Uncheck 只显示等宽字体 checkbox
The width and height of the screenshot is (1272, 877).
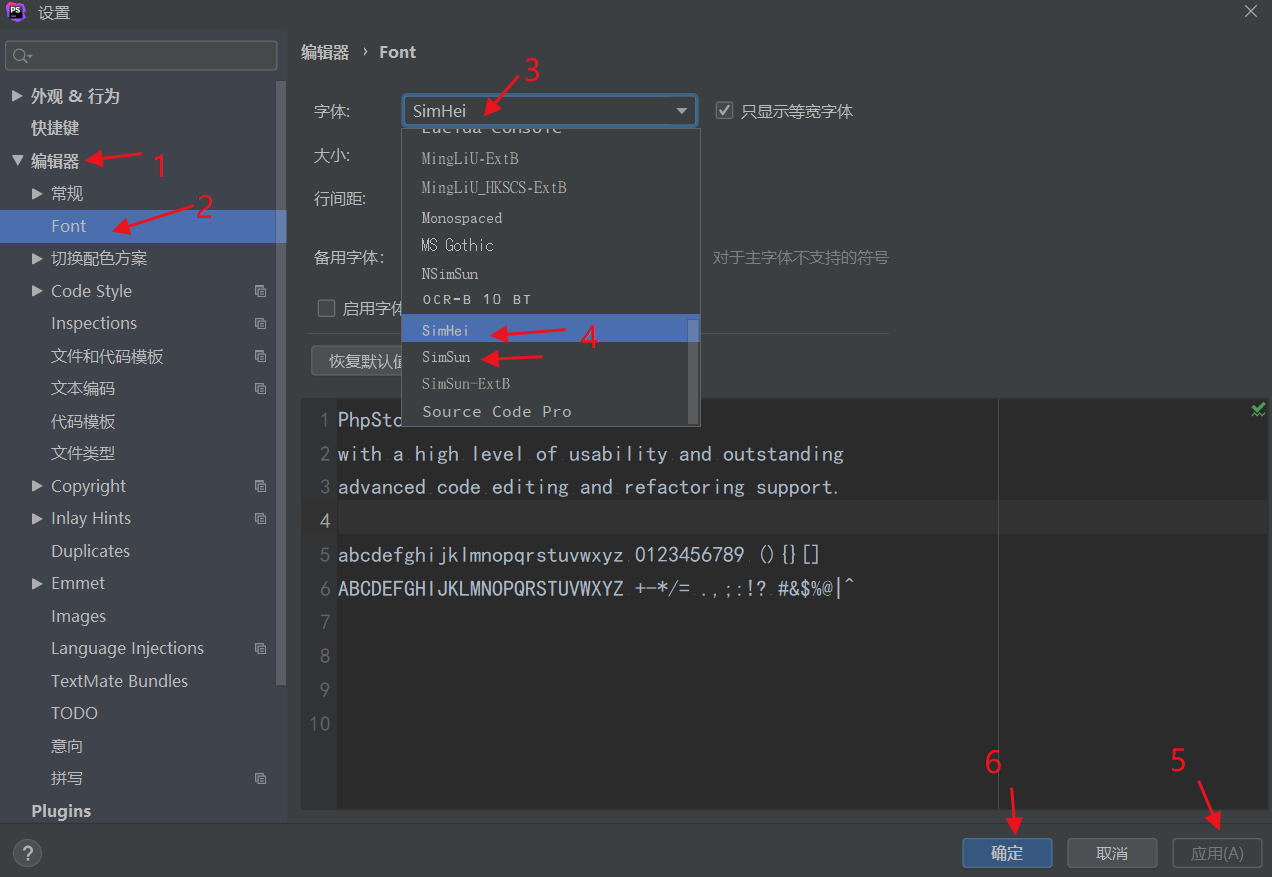pyautogui.click(x=725, y=111)
